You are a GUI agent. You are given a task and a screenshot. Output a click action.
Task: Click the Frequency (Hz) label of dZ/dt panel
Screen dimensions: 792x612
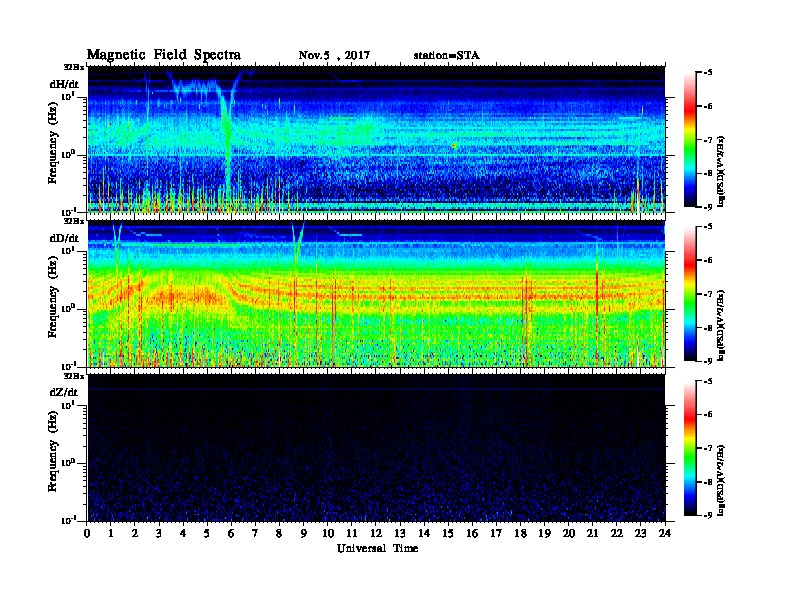(53, 450)
